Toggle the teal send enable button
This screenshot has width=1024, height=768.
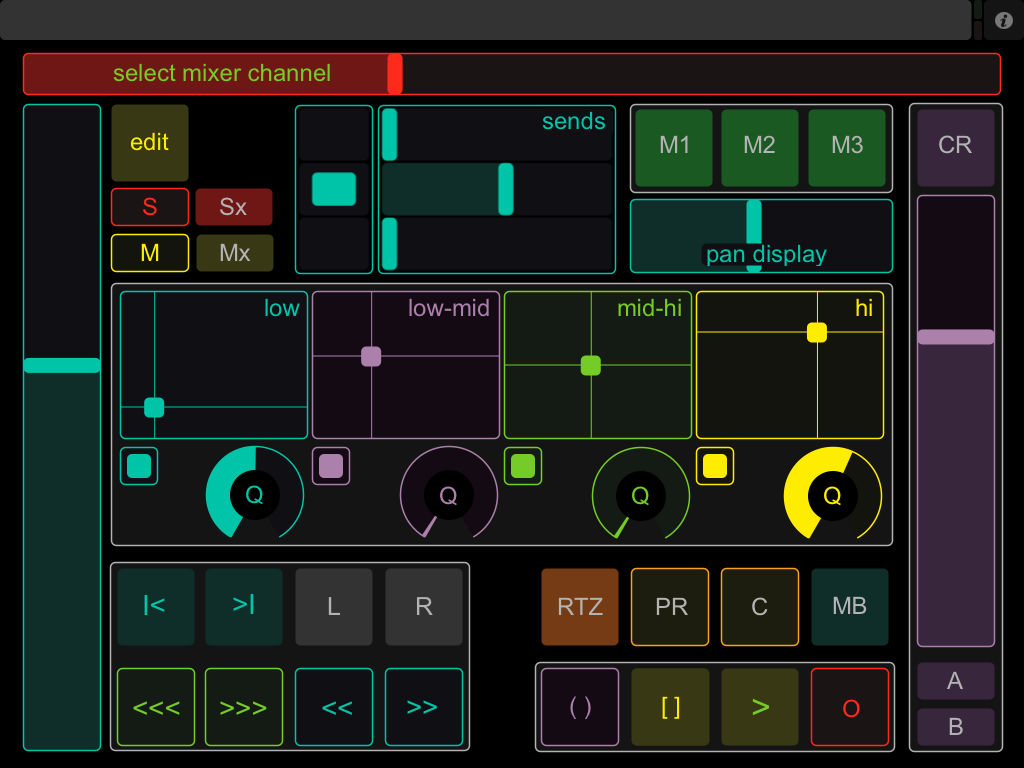[x=334, y=189]
